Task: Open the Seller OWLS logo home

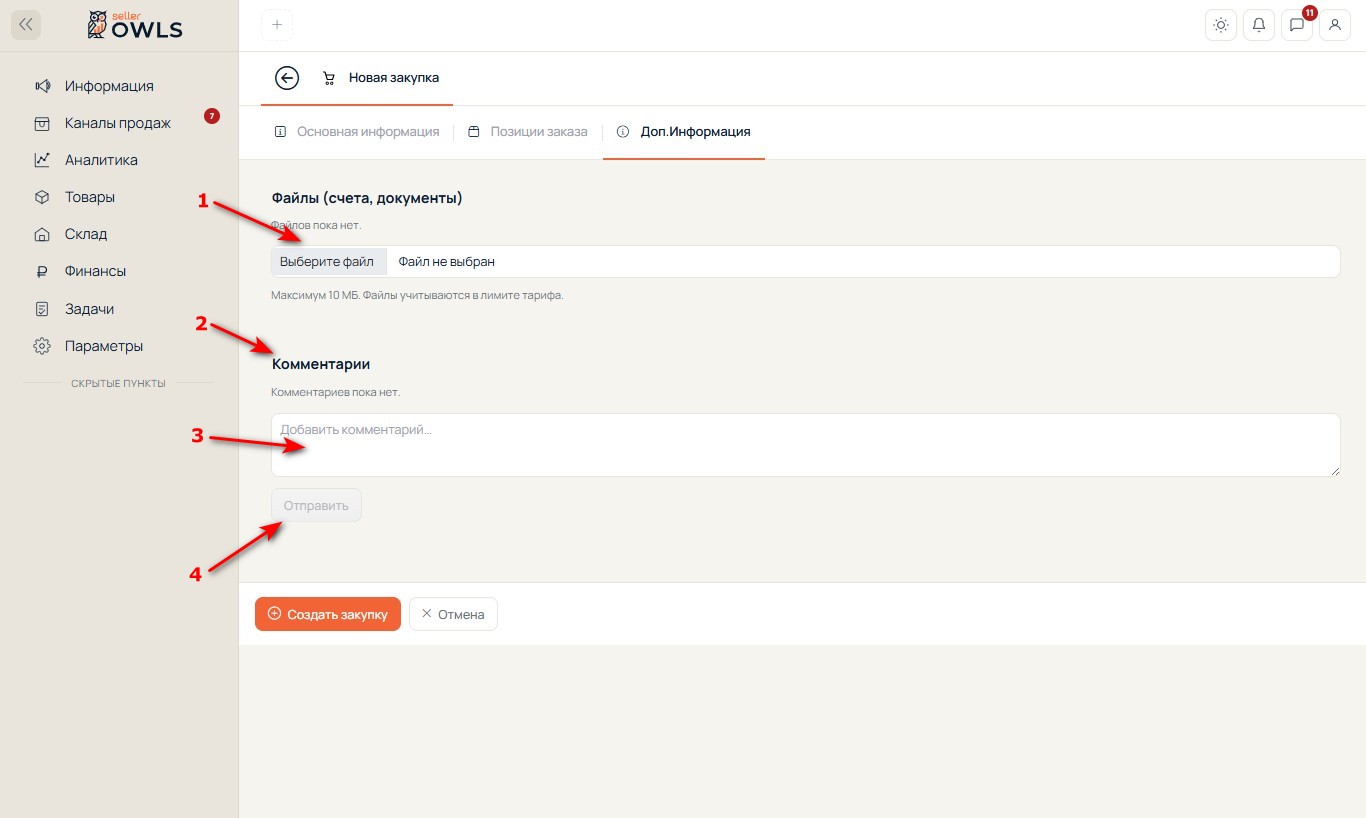Action: pyautogui.click(x=135, y=25)
